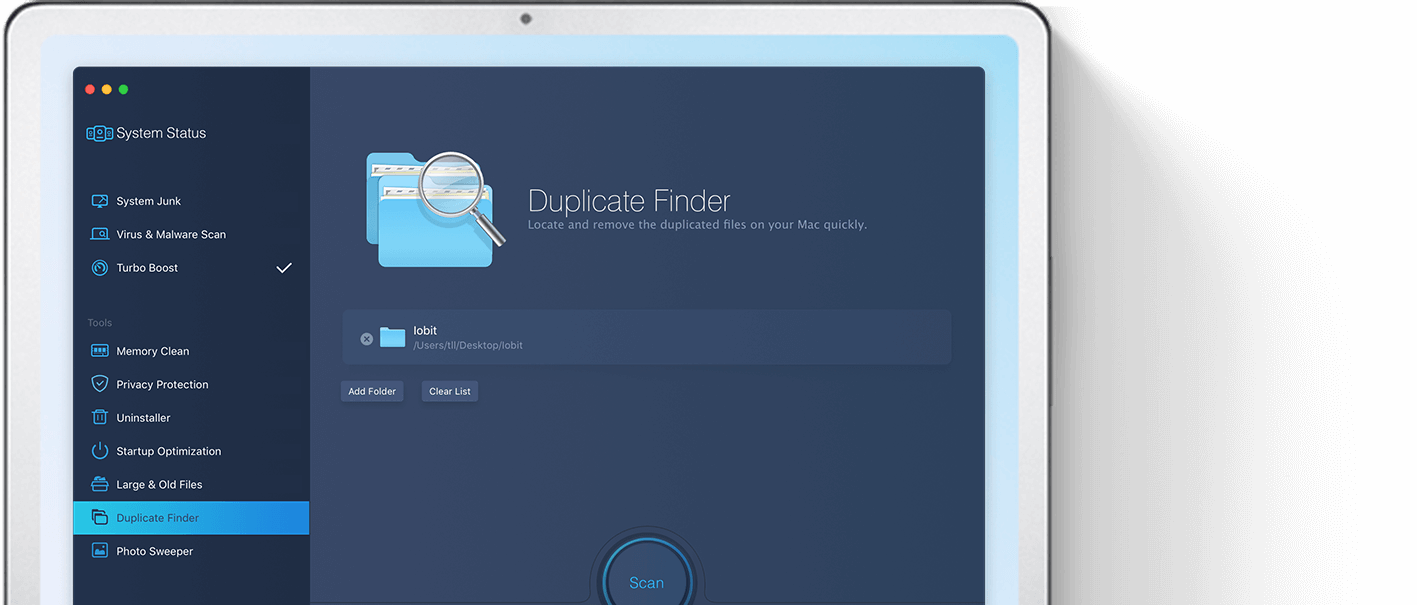
Task: Click the Large & Old Files icon
Action: pyautogui.click(x=99, y=484)
